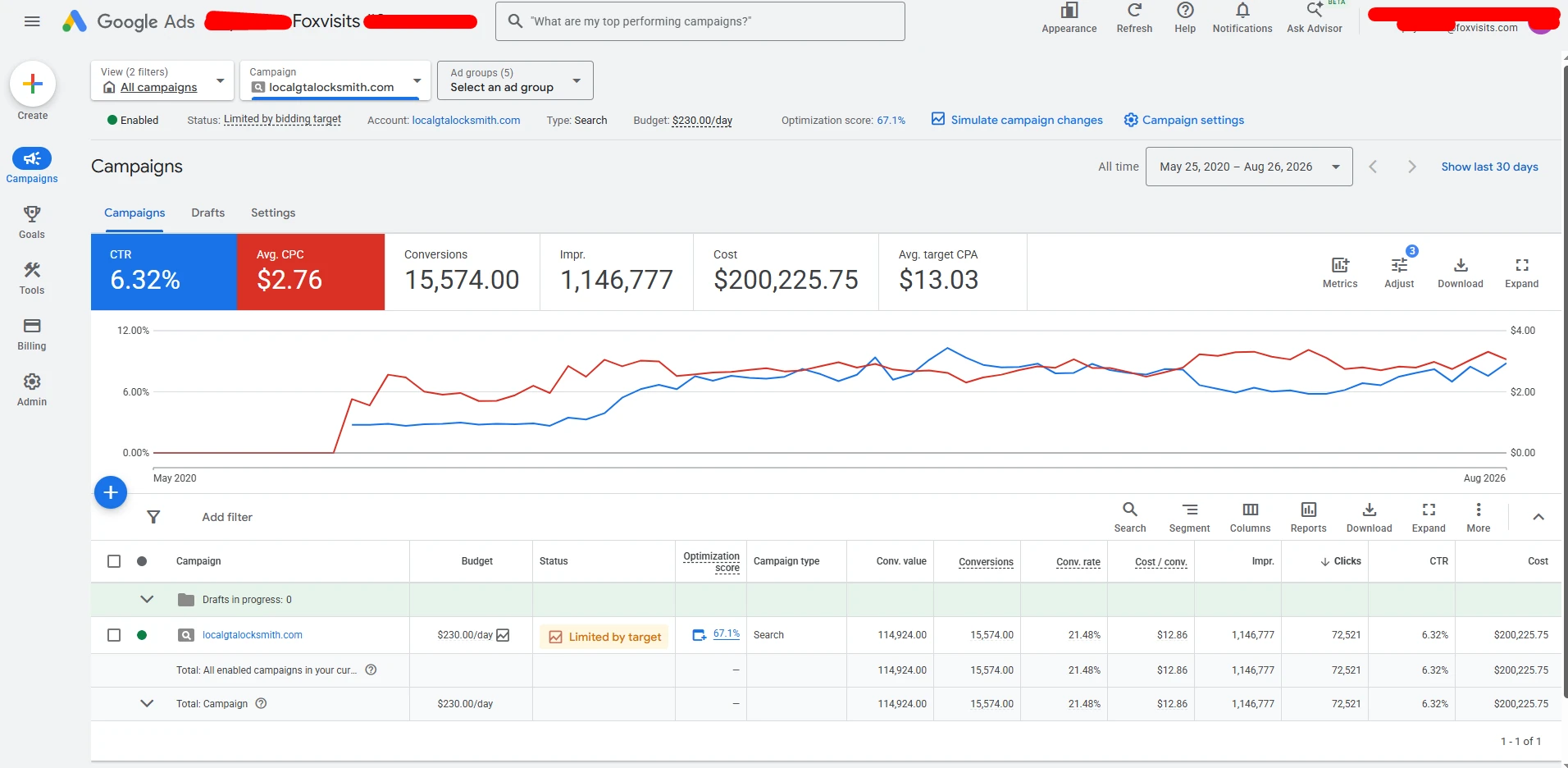Launch Ask Advisor beta
This screenshot has height=768, width=1568.
point(1315,18)
